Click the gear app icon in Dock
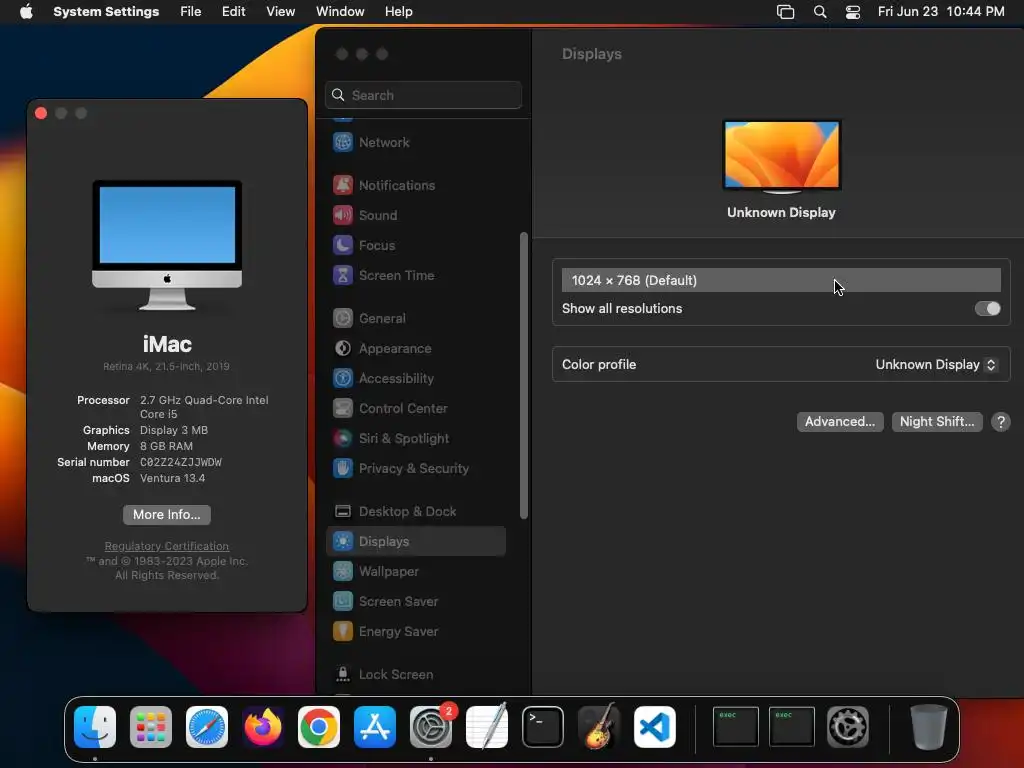Image resolution: width=1024 pixels, height=768 pixels. click(x=848, y=727)
